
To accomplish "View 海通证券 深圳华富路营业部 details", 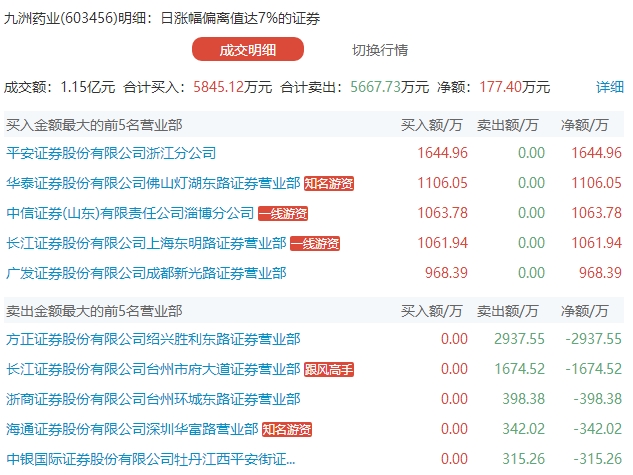I will pyautogui.click(x=132, y=429).
